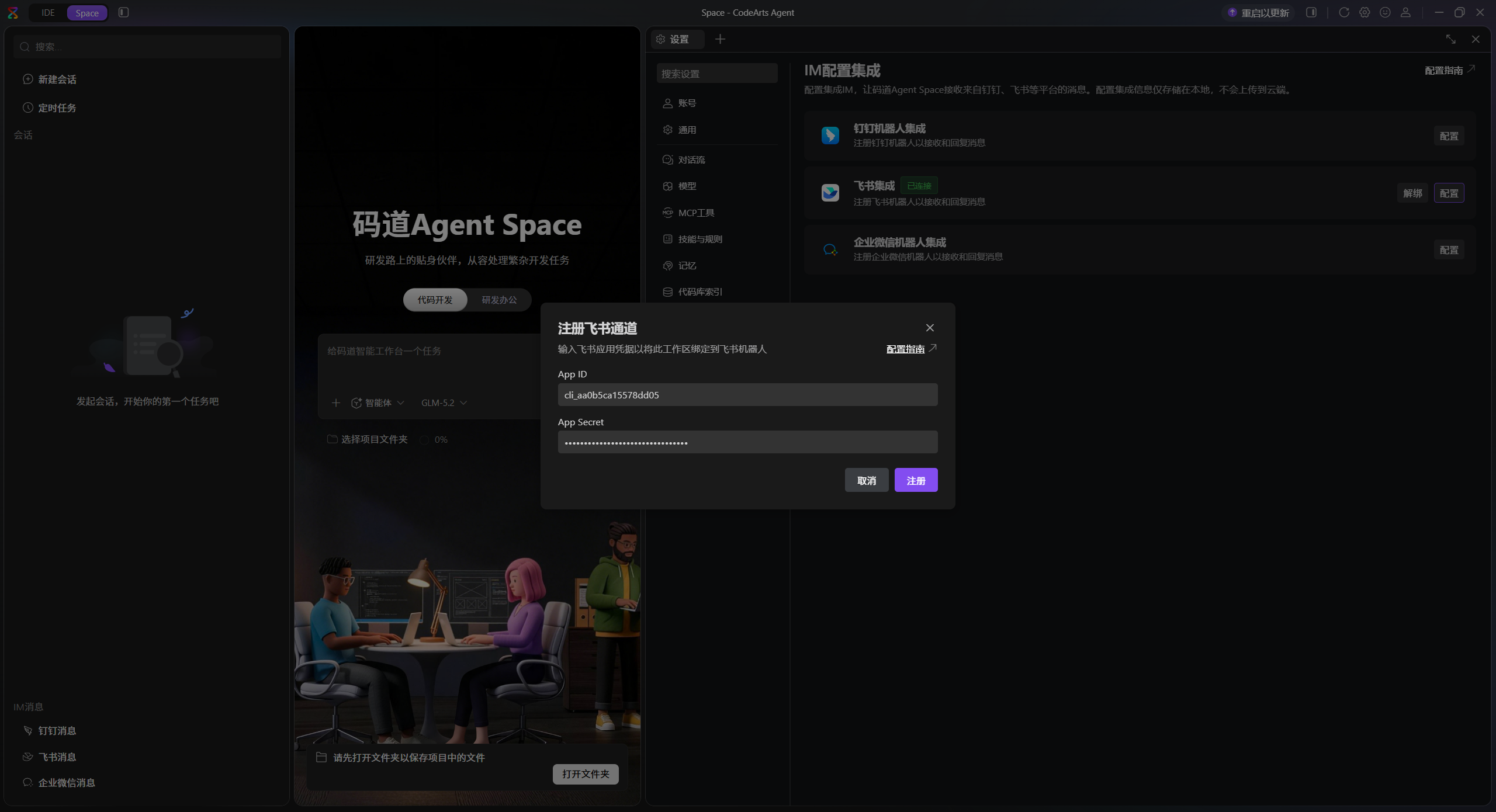Click 配置 for 企业微信机器人集成

1449,250
